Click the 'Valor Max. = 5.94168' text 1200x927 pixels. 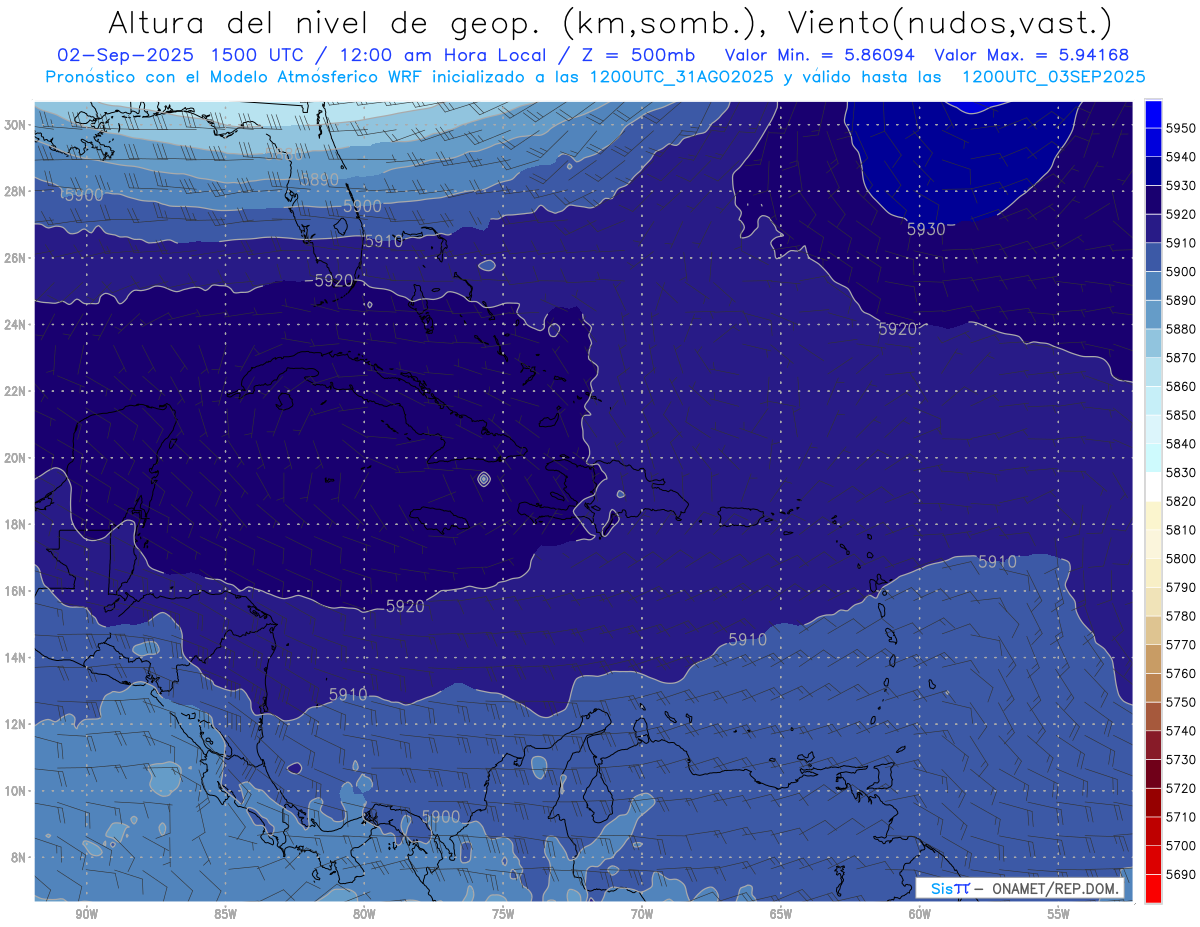[1033, 55]
